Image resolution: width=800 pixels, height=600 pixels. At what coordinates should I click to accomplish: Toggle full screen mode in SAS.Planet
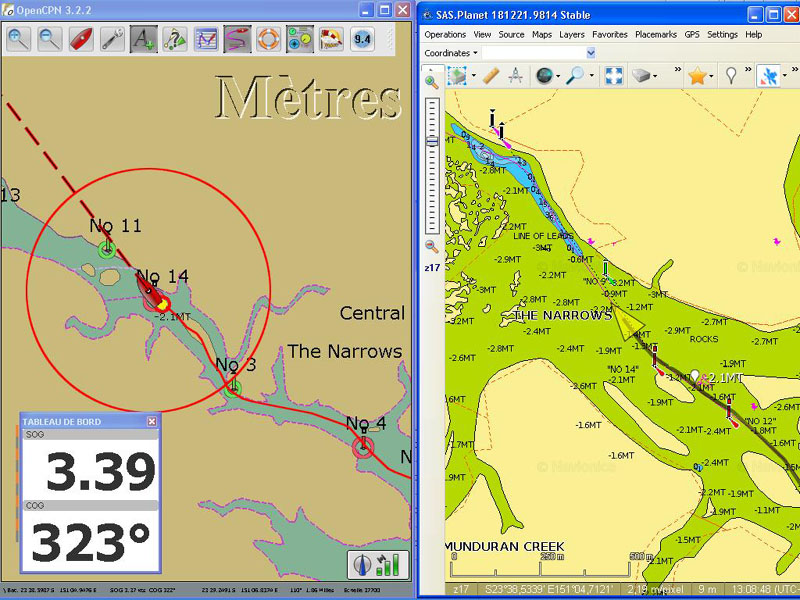(613, 76)
